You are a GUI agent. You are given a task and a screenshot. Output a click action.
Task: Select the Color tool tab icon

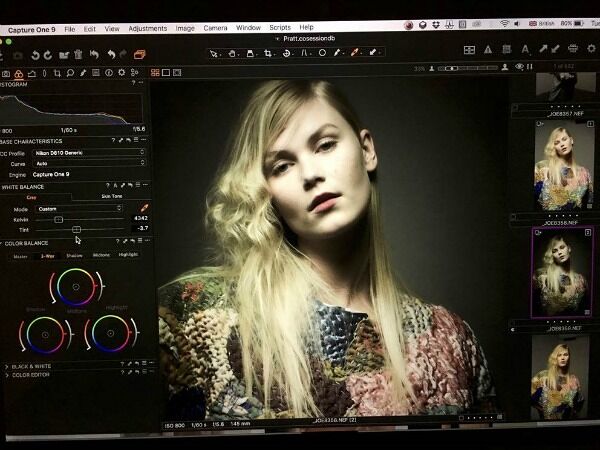[19, 73]
